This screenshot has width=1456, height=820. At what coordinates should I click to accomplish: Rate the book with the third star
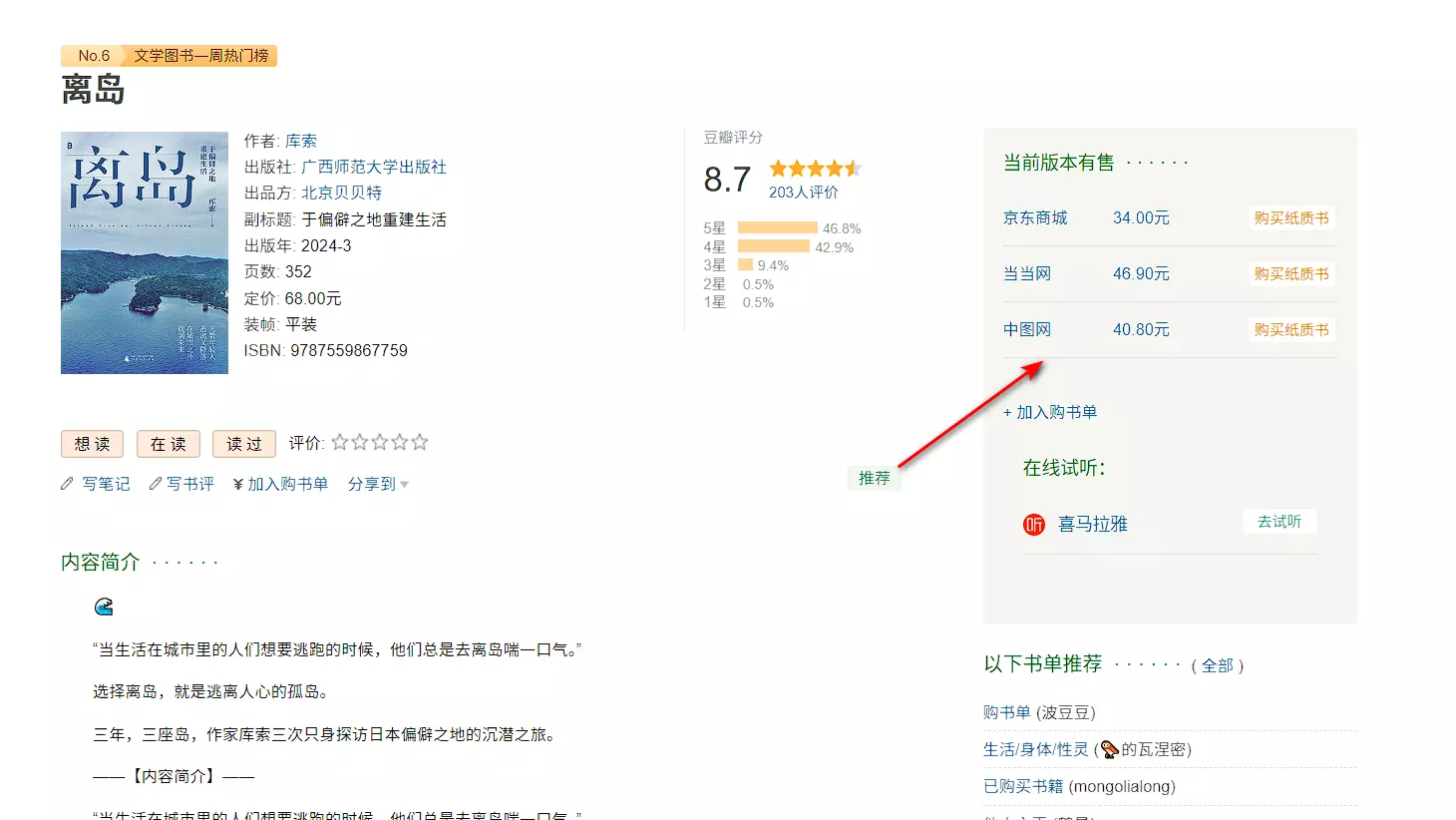tap(380, 442)
